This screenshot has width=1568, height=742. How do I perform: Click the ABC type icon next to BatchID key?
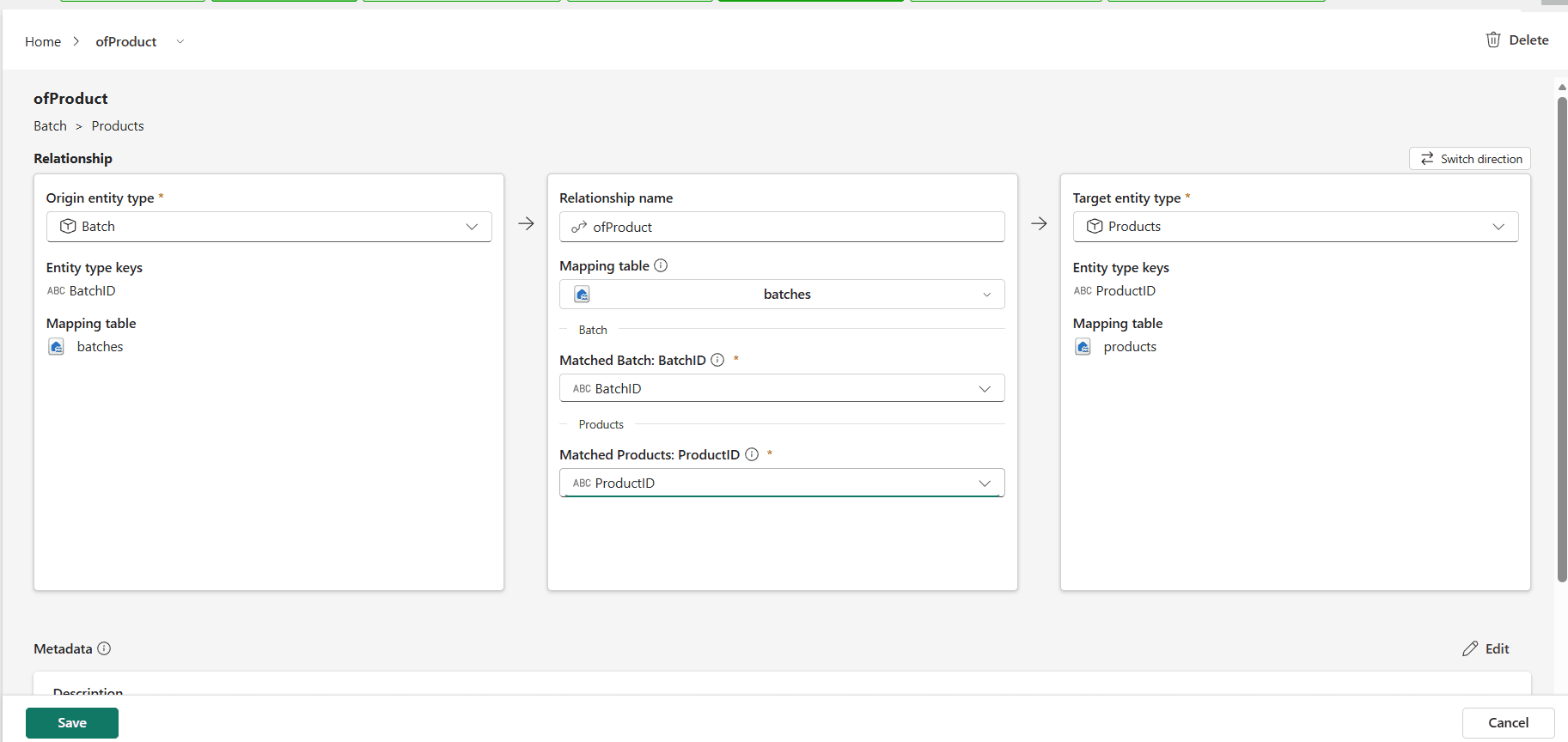pyautogui.click(x=56, y=291)
